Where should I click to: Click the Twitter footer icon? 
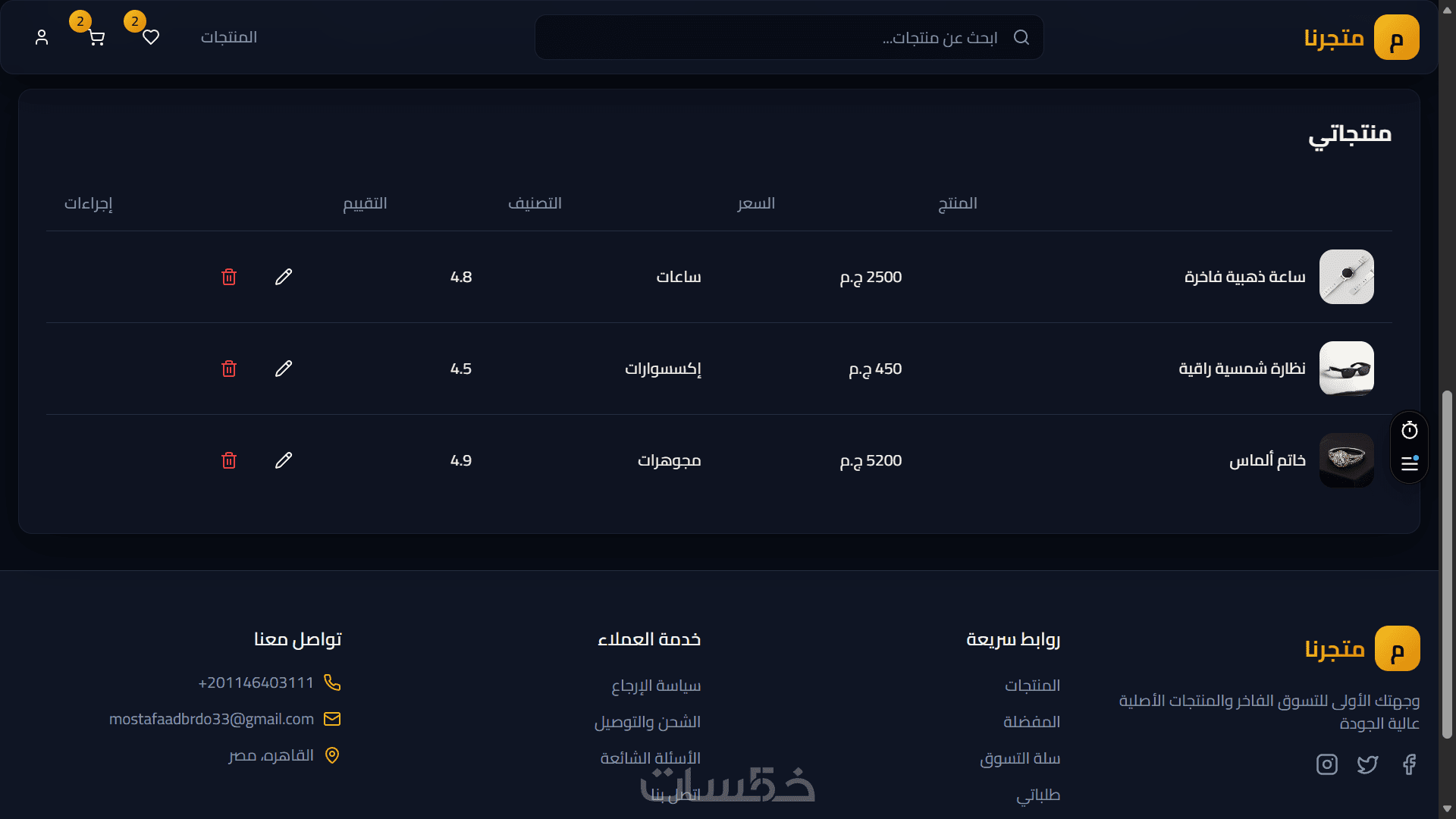click(1367, 764)
